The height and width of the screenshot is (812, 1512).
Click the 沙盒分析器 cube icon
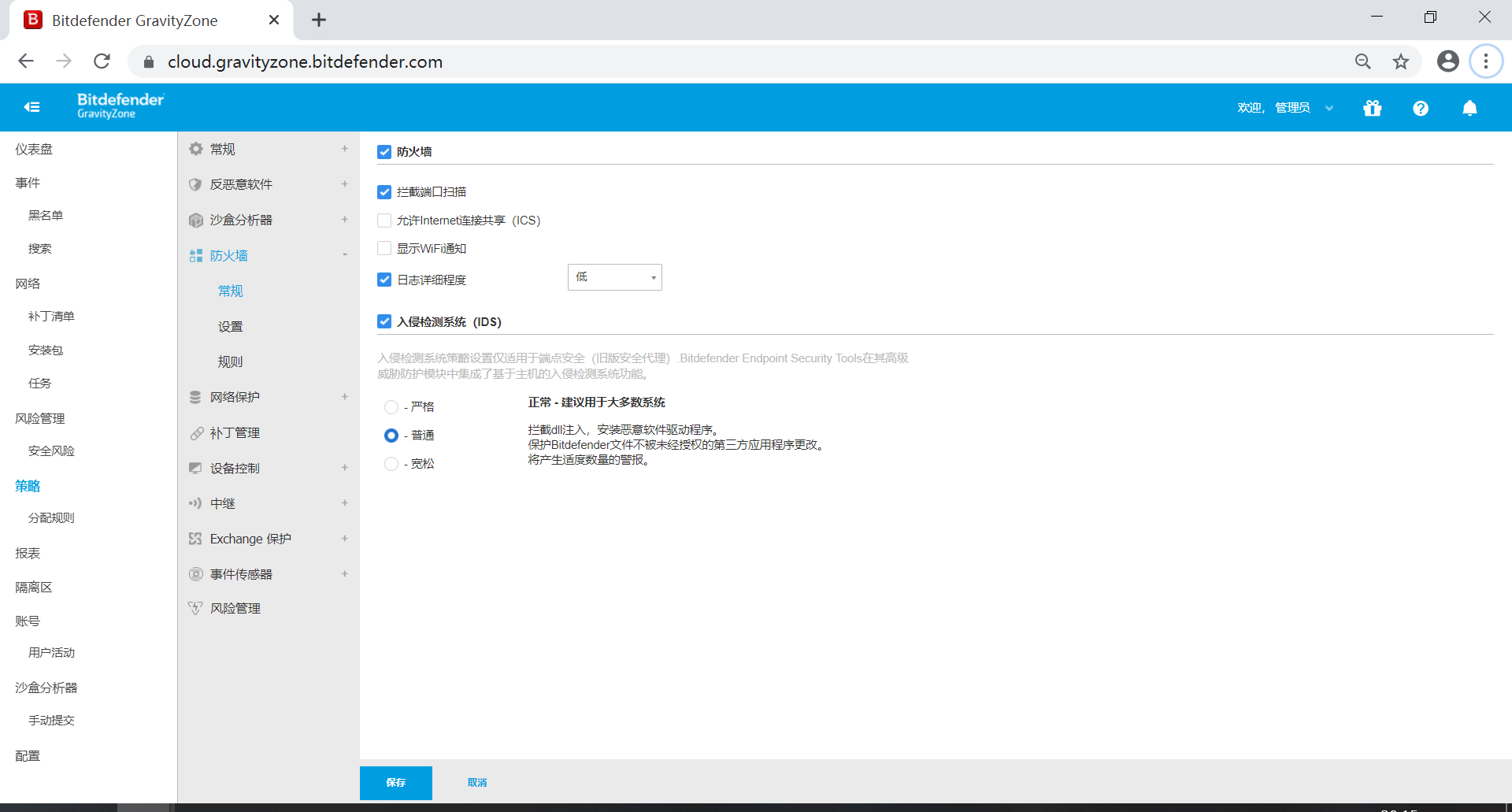(195, 220)
